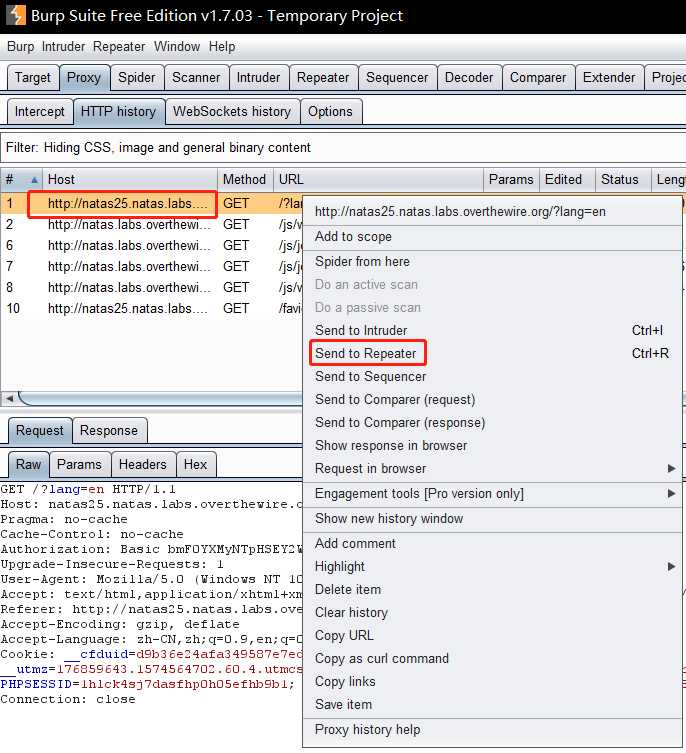Open the Burp menu

click(x=21, y=47)
